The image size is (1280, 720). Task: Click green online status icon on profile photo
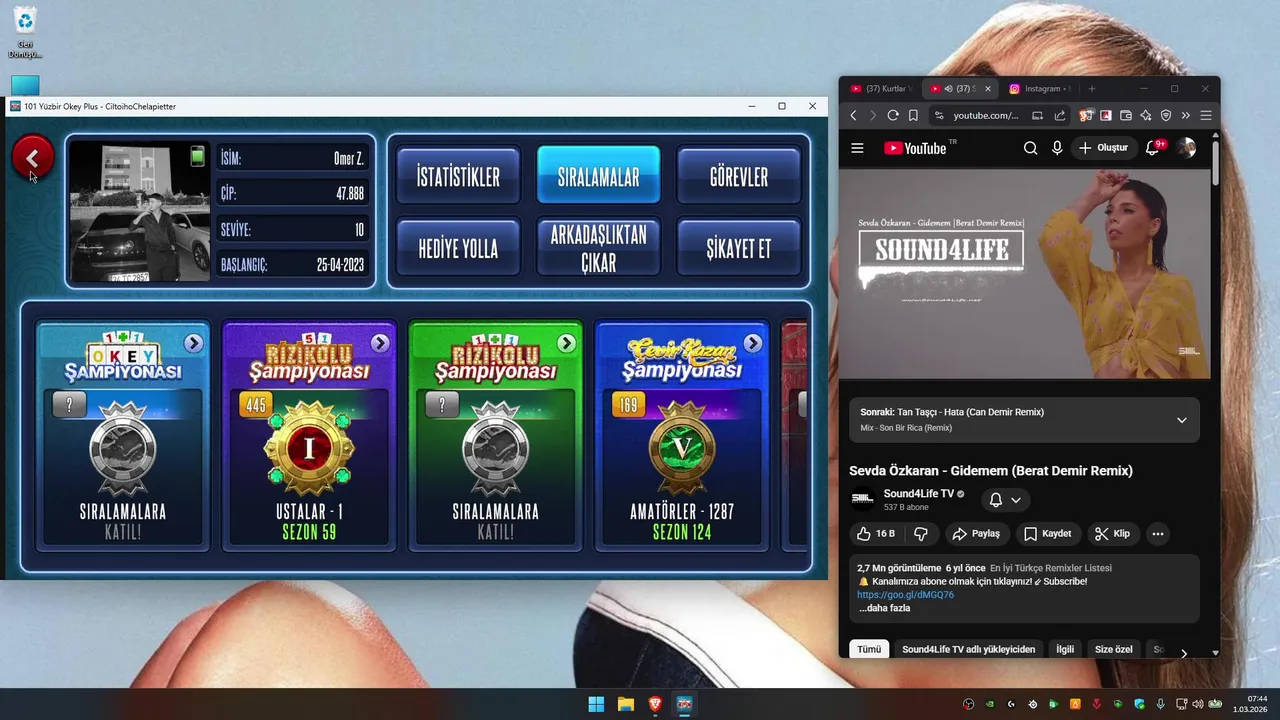click(197, 156)
